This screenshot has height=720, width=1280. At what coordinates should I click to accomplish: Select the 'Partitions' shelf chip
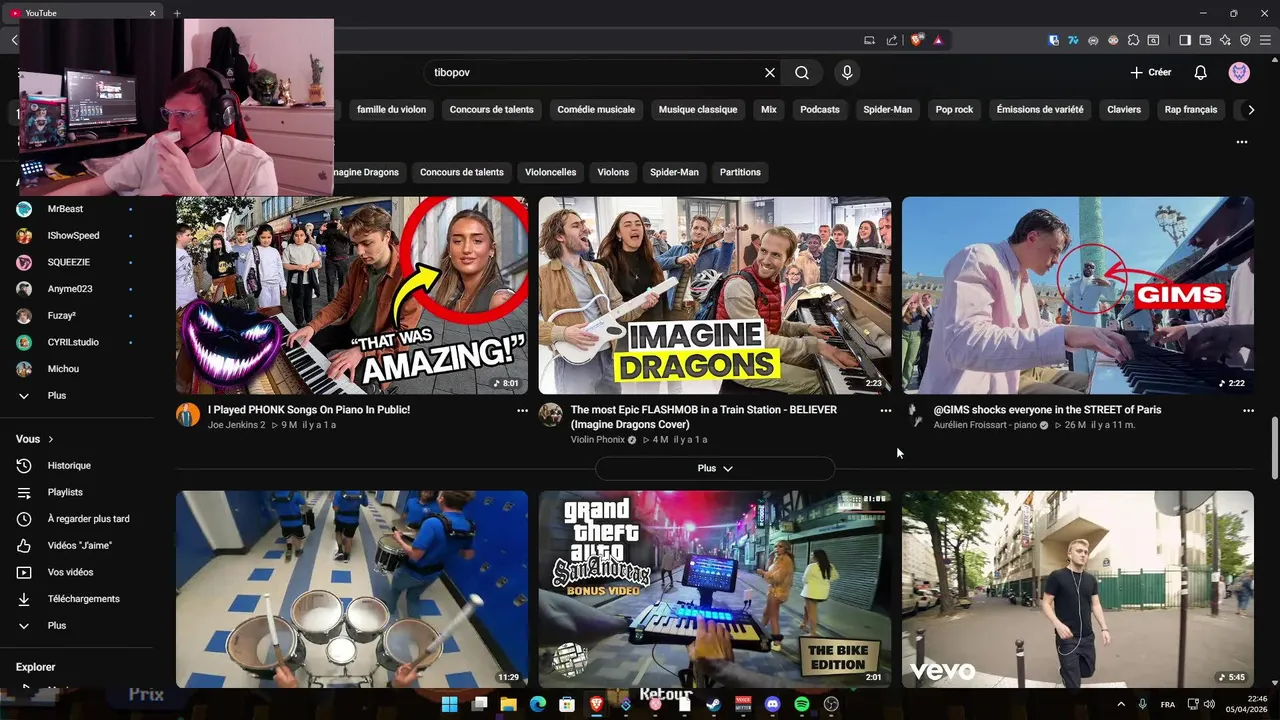point(740,172)
